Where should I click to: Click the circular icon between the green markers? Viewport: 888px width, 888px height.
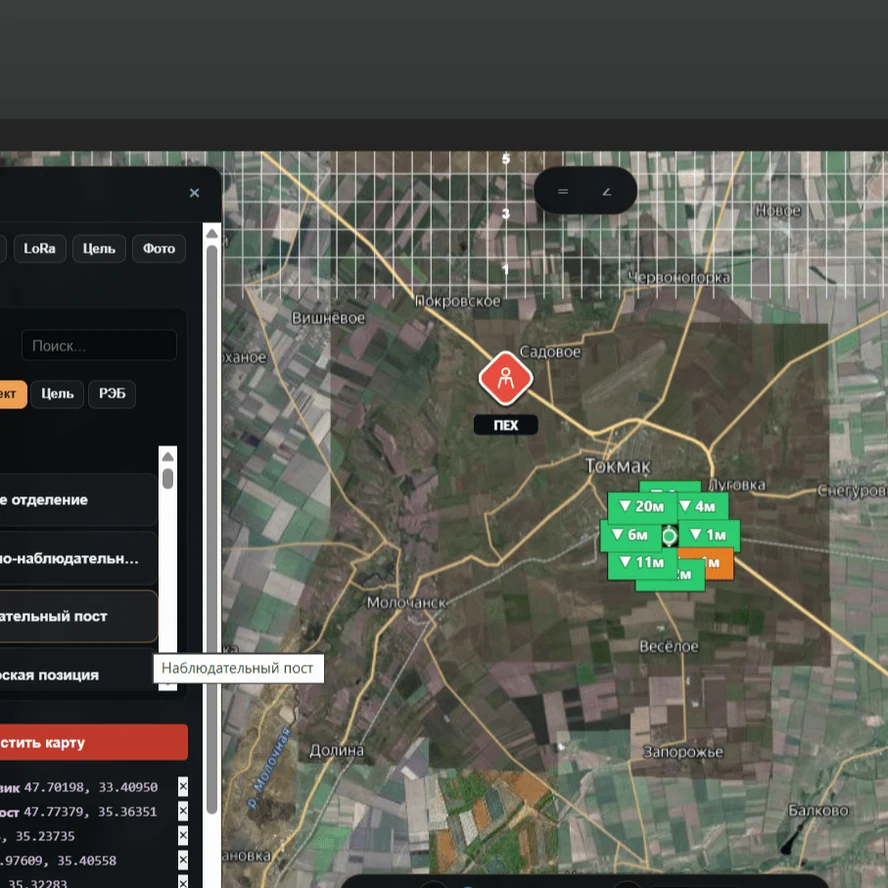coord(669,535)
